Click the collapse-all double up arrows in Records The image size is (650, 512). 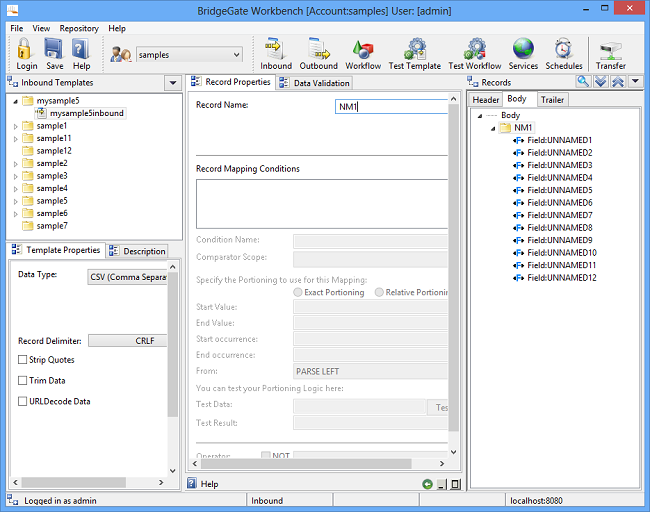618,82
